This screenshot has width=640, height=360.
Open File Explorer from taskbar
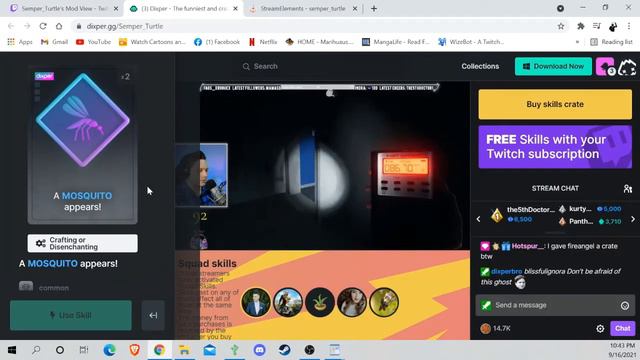[184, 350]
